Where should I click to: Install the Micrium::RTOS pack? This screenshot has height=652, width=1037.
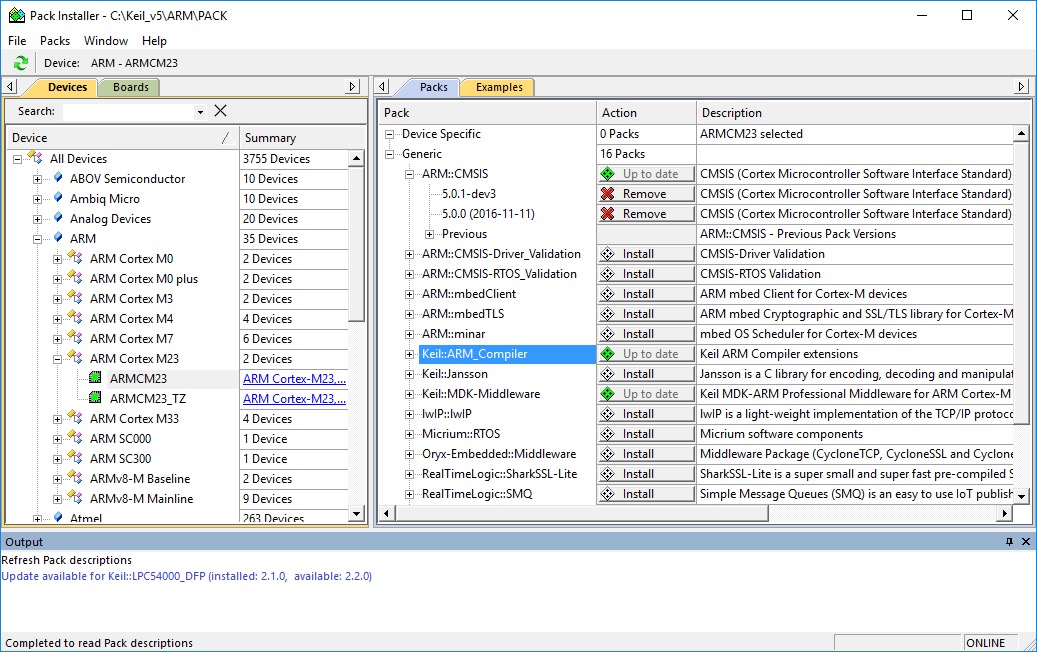pos(645,434)
